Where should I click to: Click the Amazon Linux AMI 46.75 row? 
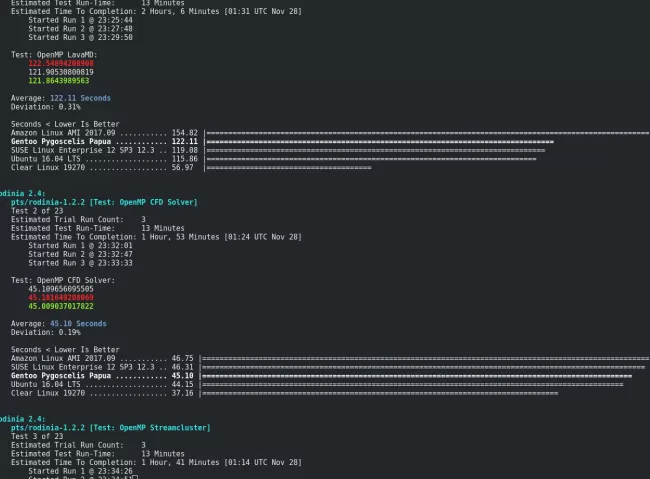(x=330, y=359)
